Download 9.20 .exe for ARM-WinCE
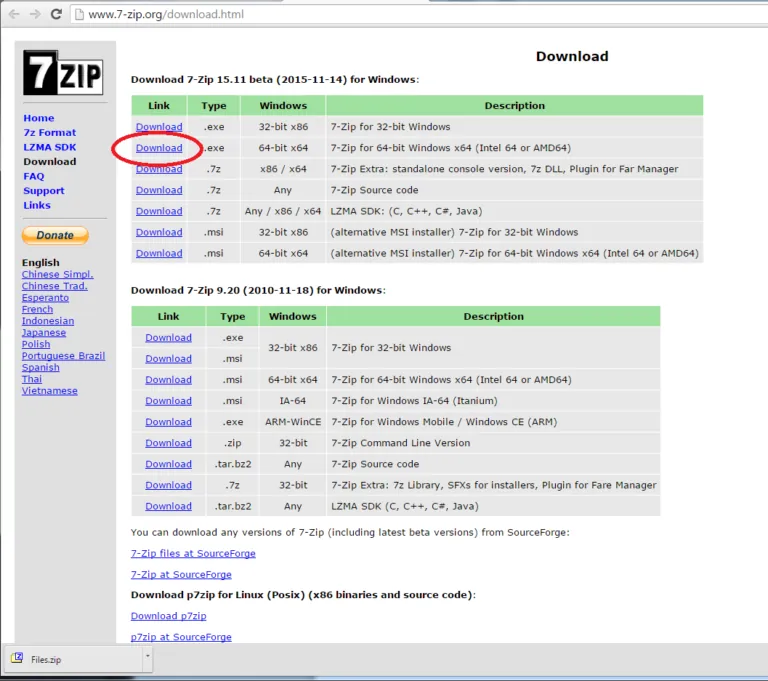768x681 pixels. coord(168,422)
